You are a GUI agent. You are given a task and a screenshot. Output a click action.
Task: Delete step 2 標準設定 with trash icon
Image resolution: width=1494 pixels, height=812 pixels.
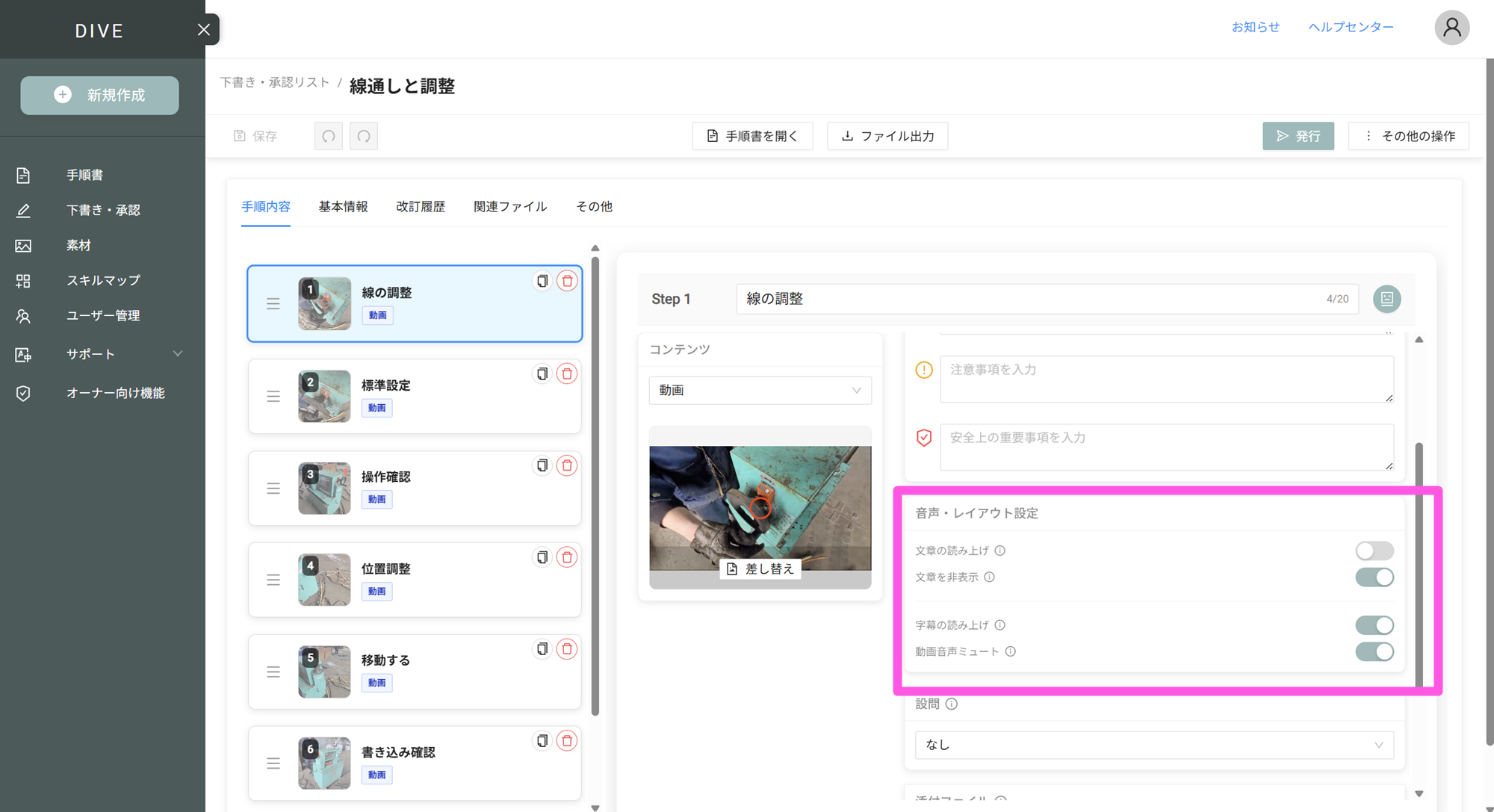(567, 374)
